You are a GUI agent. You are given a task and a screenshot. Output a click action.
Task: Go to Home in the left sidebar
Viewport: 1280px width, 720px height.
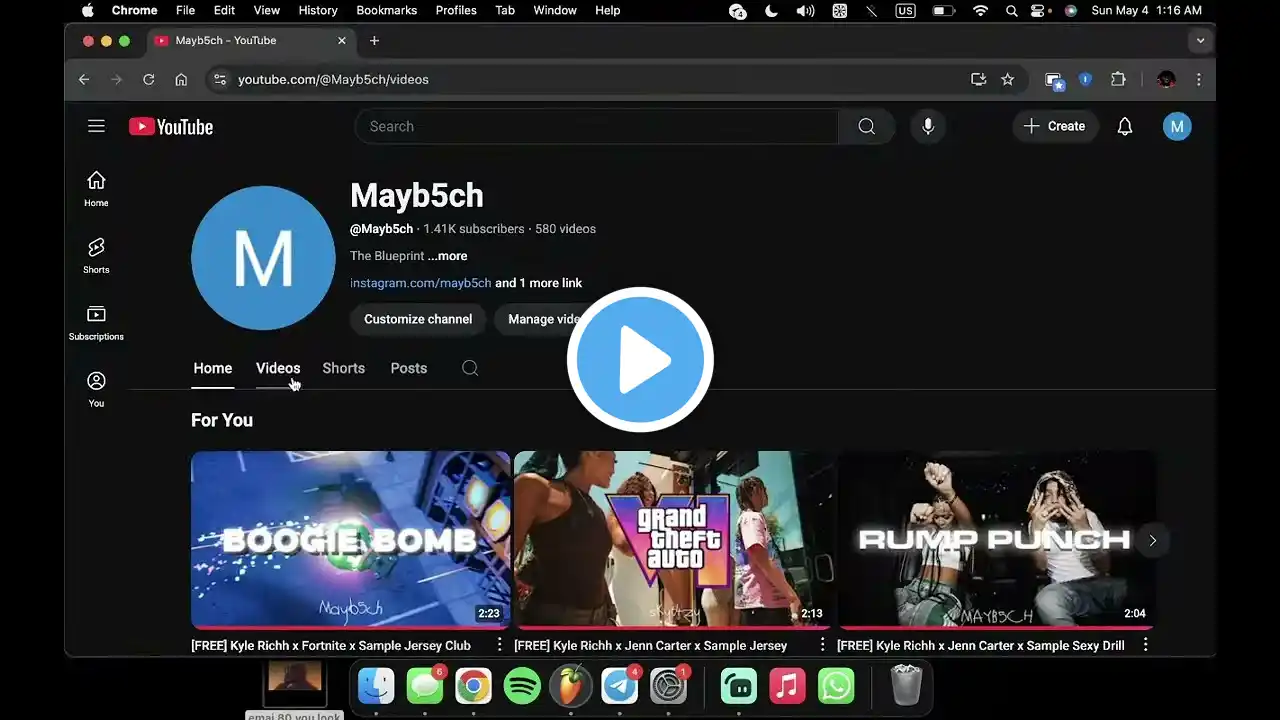tap(96, 188)
